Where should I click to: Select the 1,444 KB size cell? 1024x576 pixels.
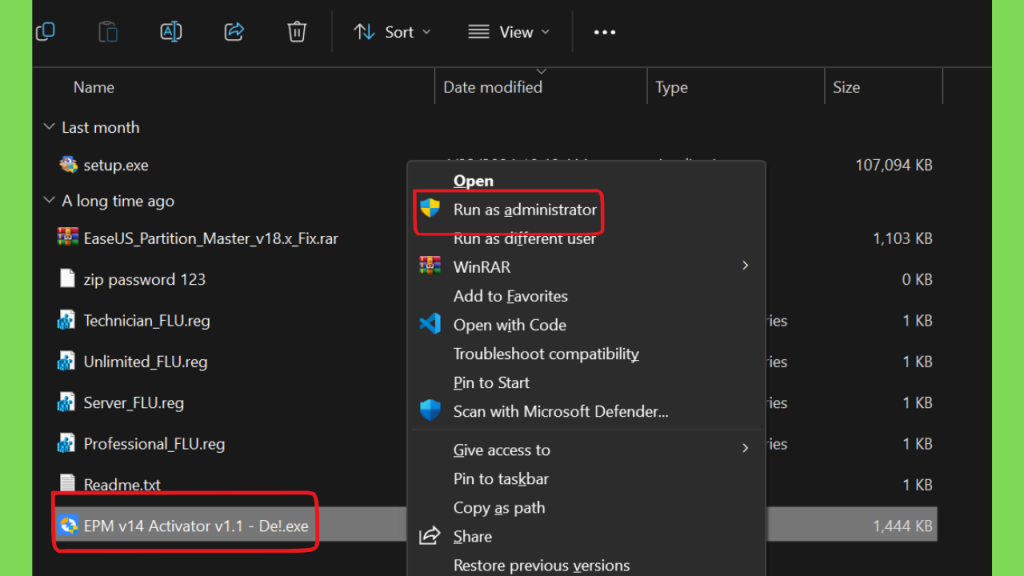point(903,526)
